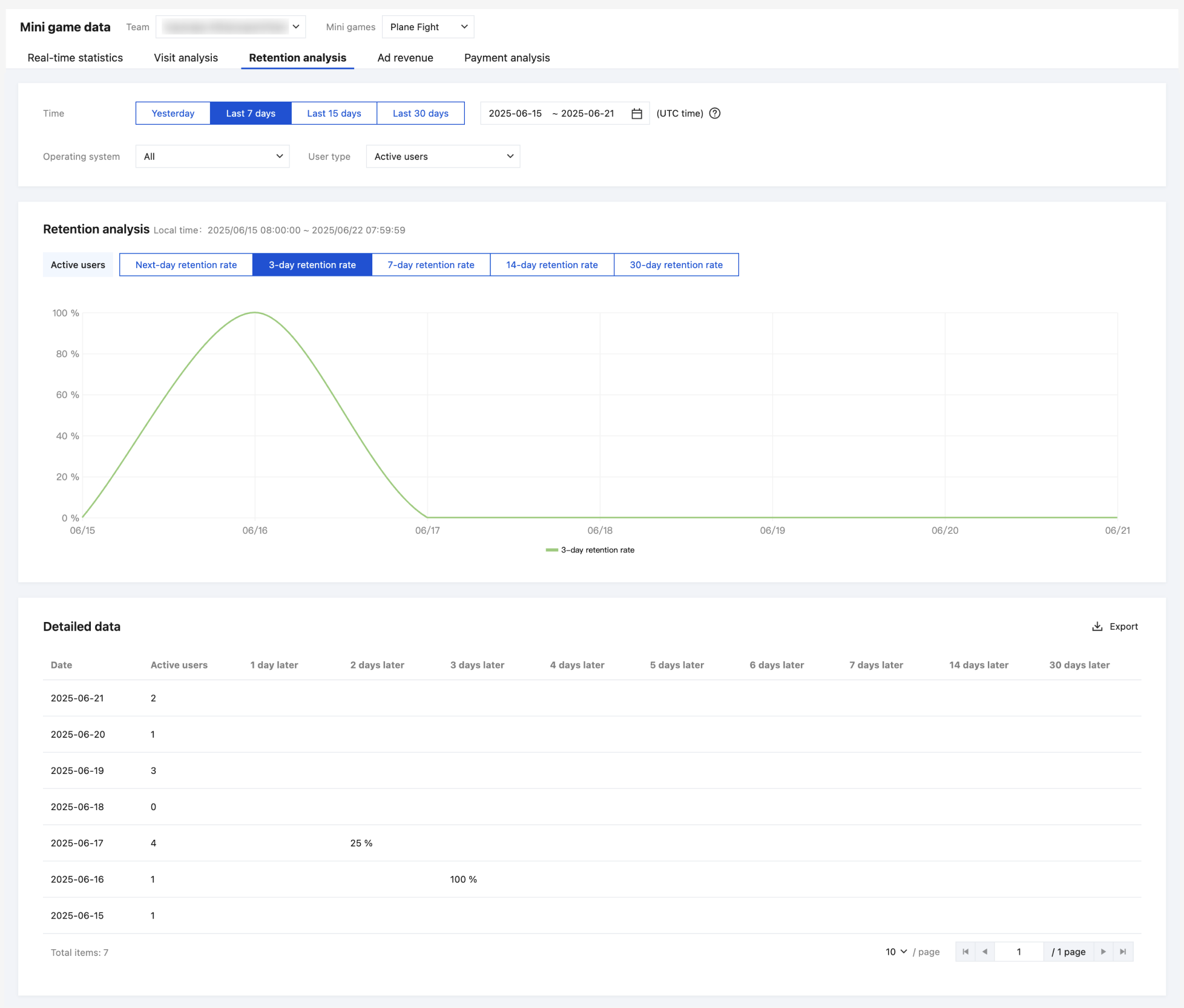
Task: Jump to last page arrow
Action: click(x=1123, y=952)
